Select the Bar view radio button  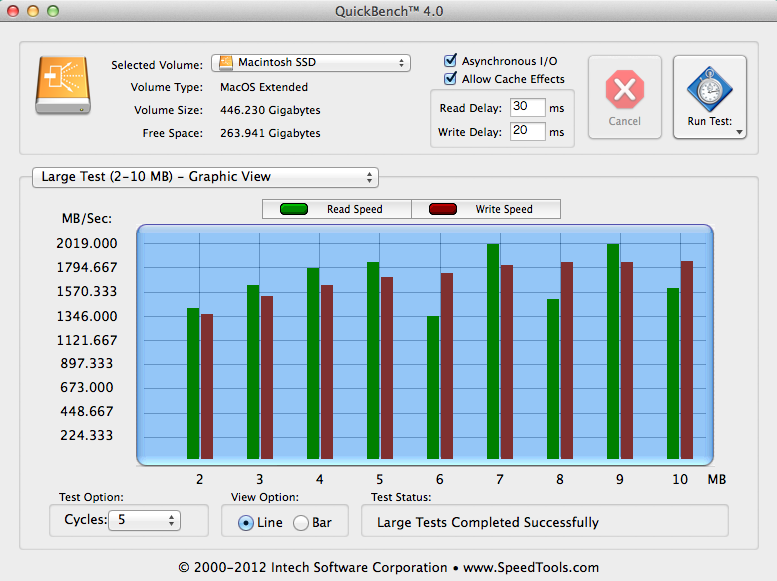301,523
